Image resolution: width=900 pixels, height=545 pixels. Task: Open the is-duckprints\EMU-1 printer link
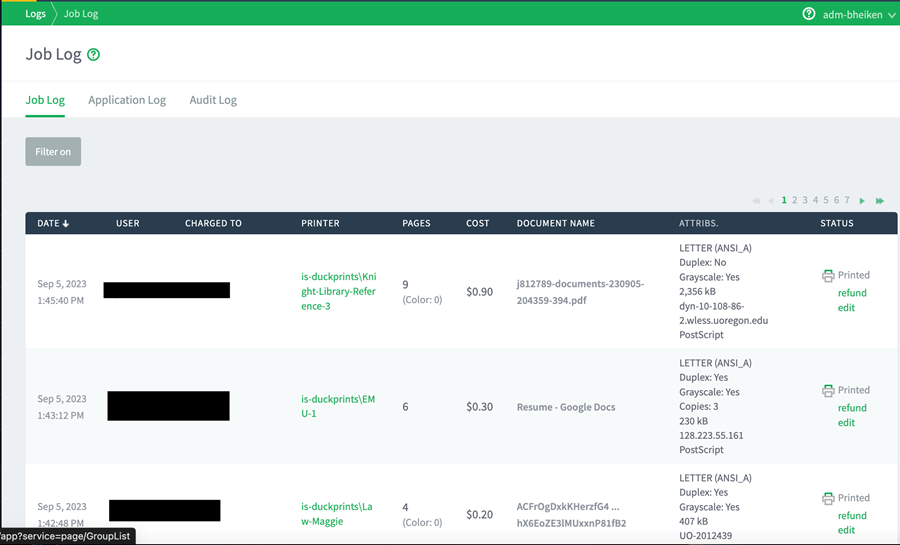click(x=338, y=406)
